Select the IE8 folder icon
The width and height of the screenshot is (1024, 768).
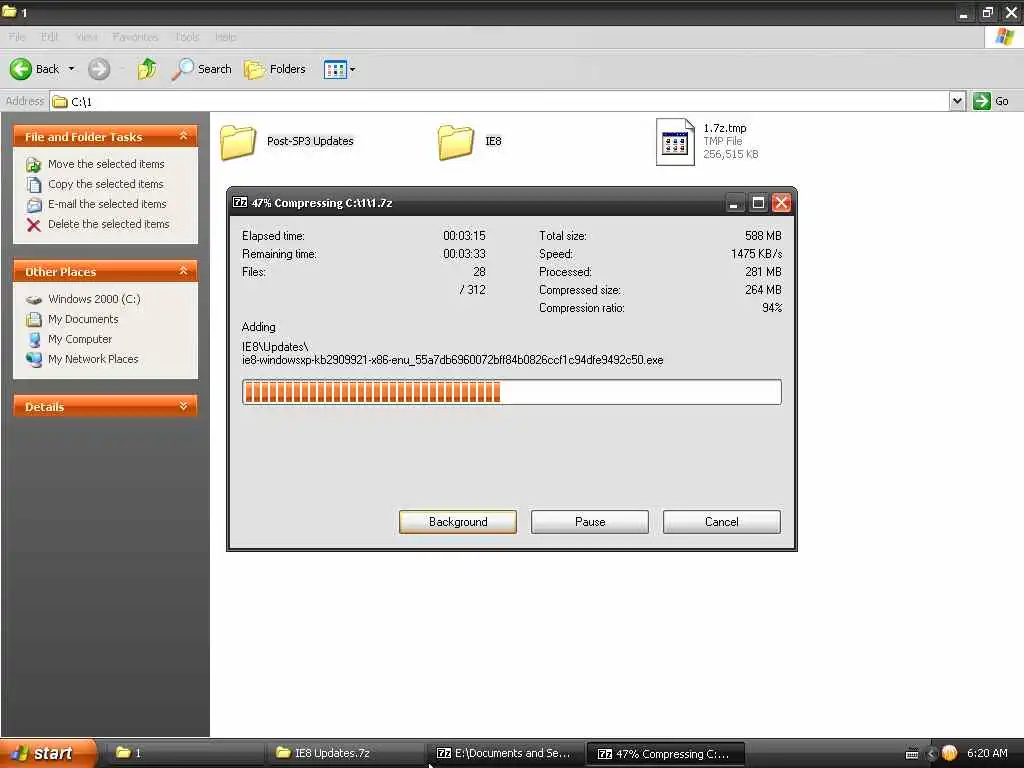pyautogui.click(x=456, y=142)
